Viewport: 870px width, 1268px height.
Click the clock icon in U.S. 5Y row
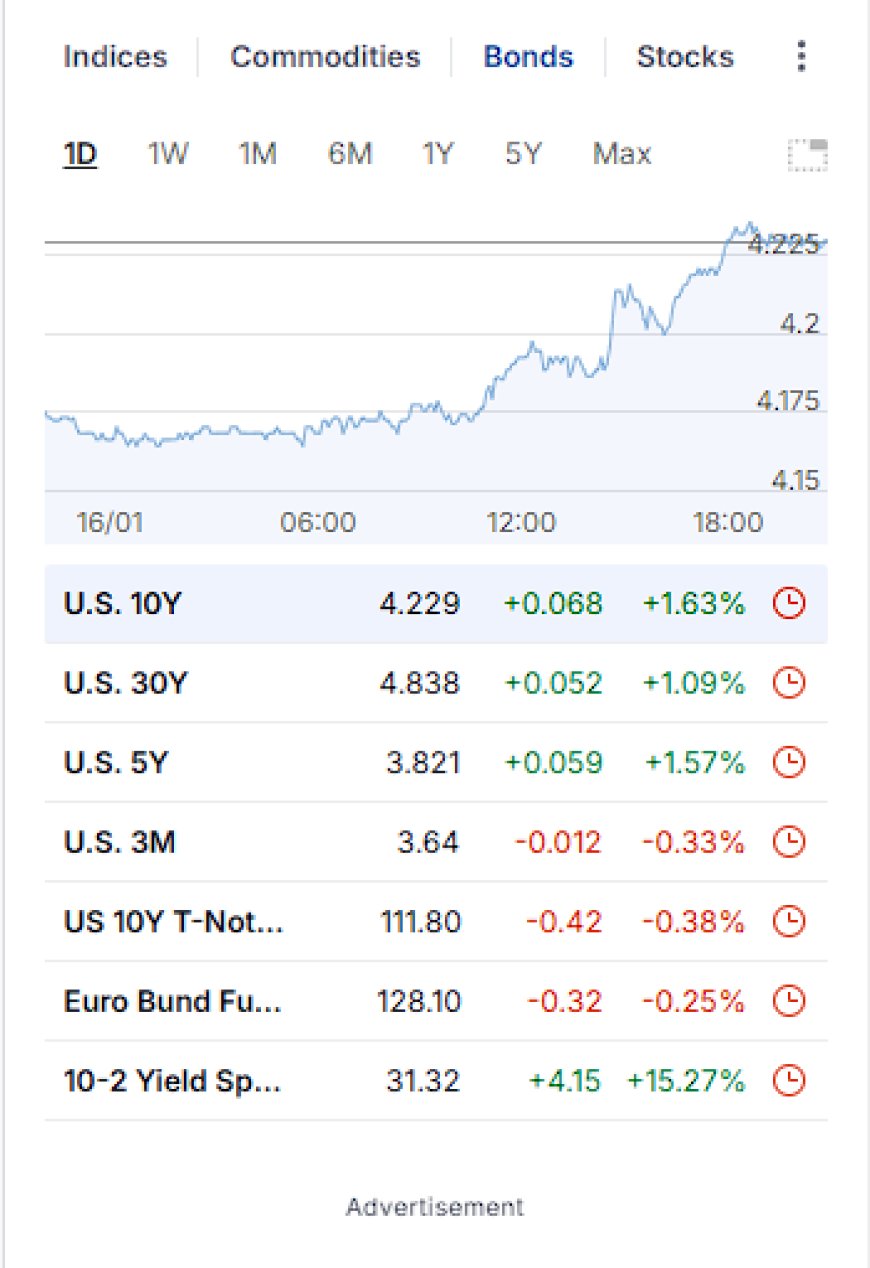pos(790,762)
